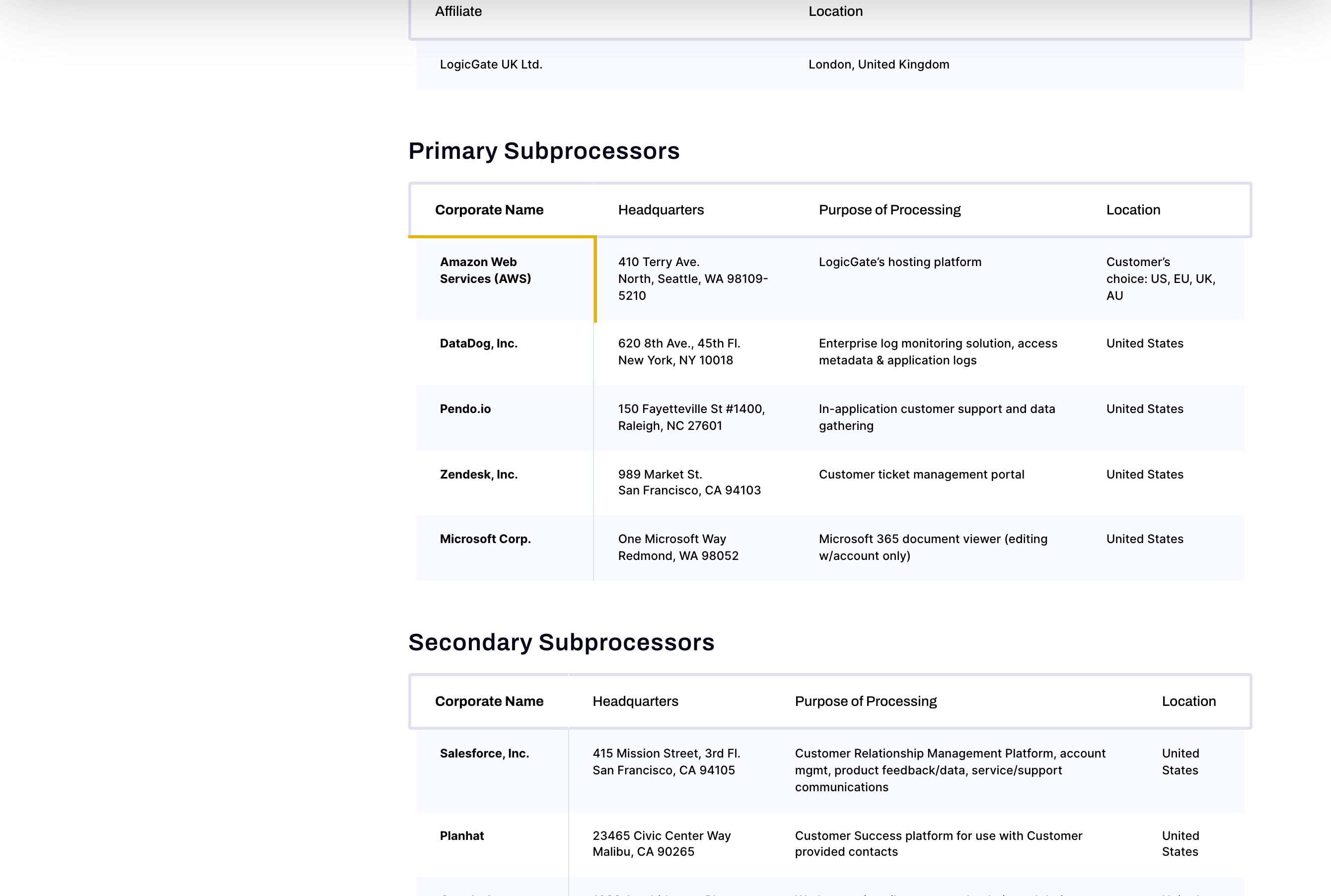Click 'United States' in the DataDog row

(1145, 344)
